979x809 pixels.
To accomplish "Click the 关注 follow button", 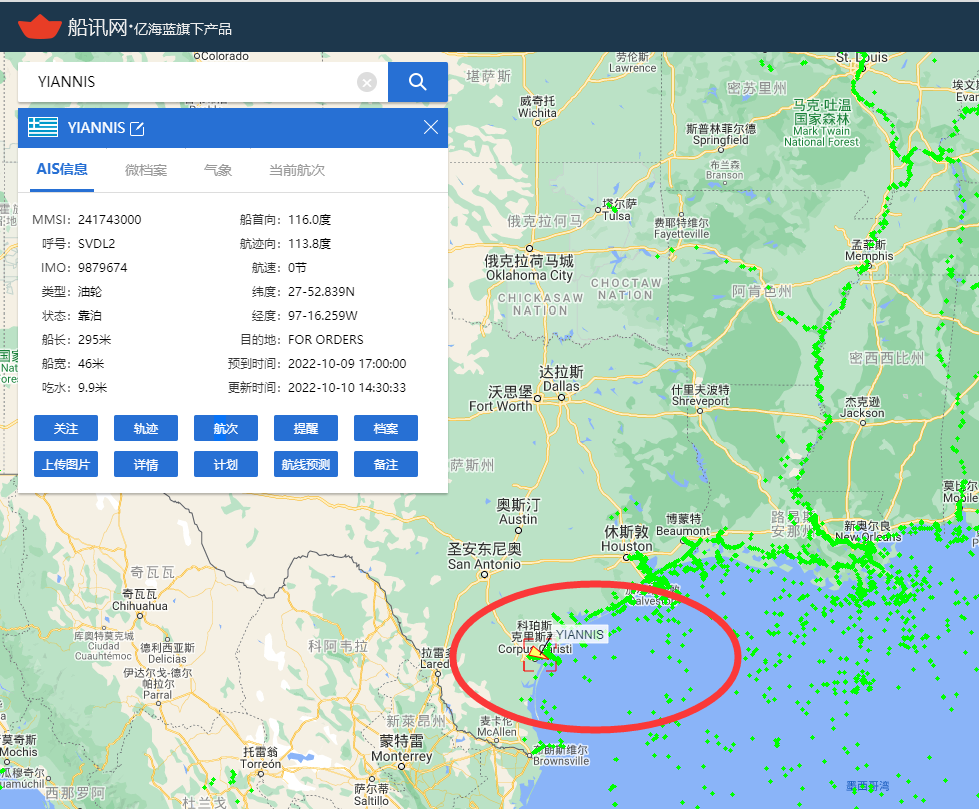I will [65, 428].
